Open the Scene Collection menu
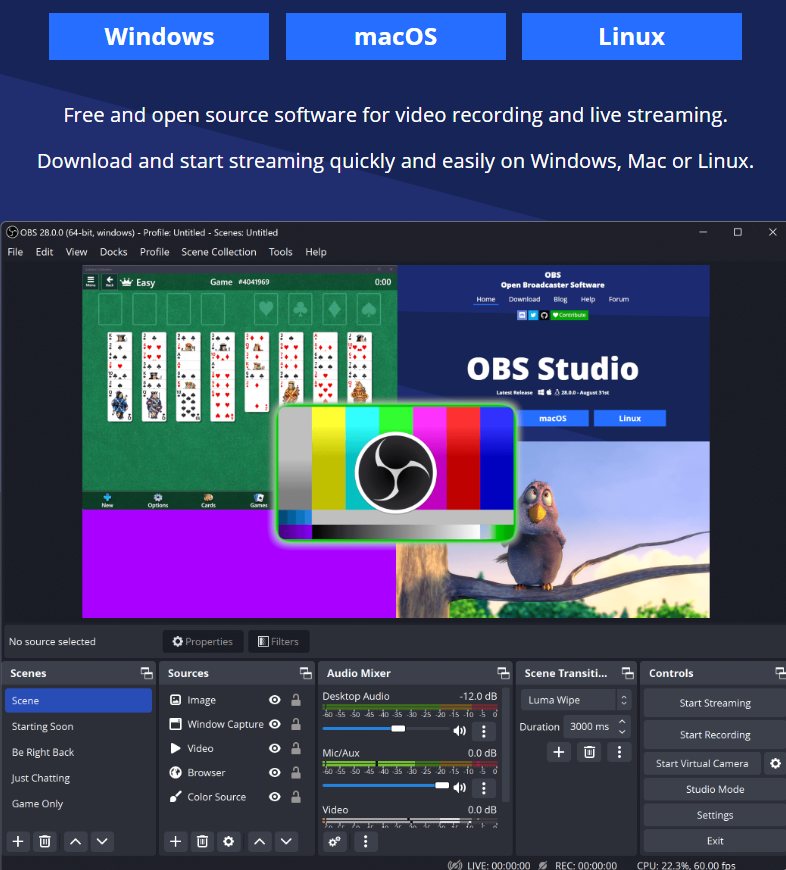Screen dimensions: 786x870 point(219,252)
